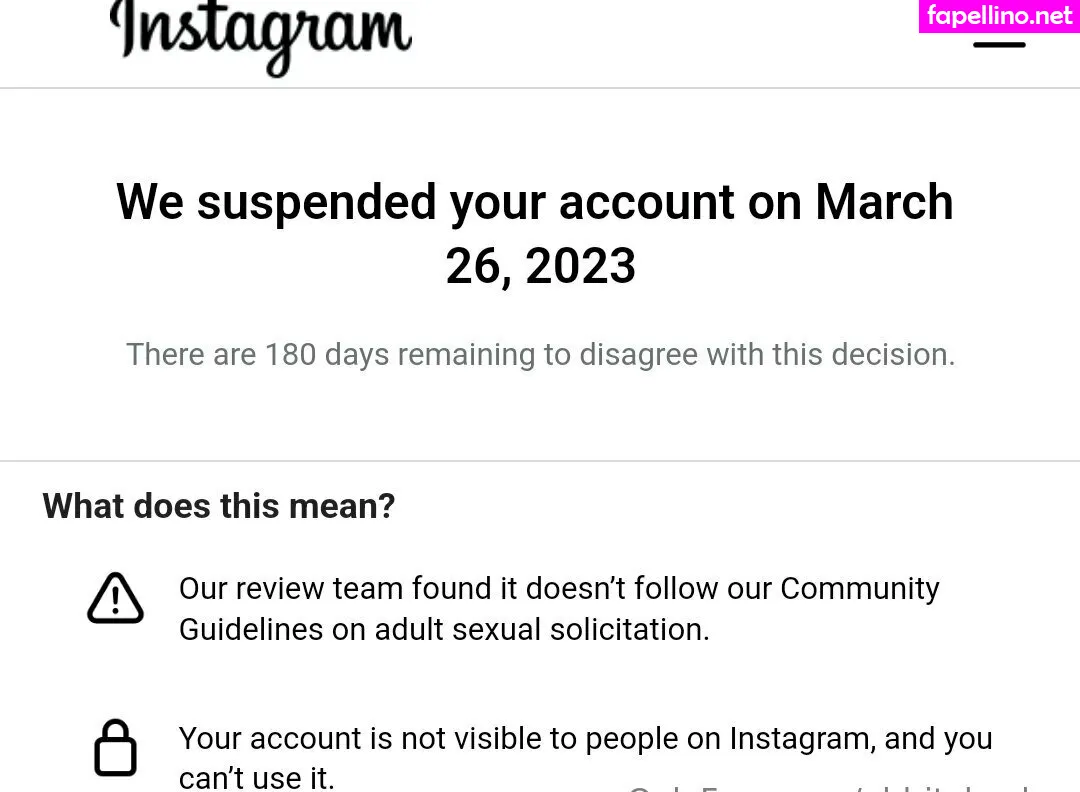Click the warning triangle icon
The image size is (1080, 792).
tap(115, 599)
